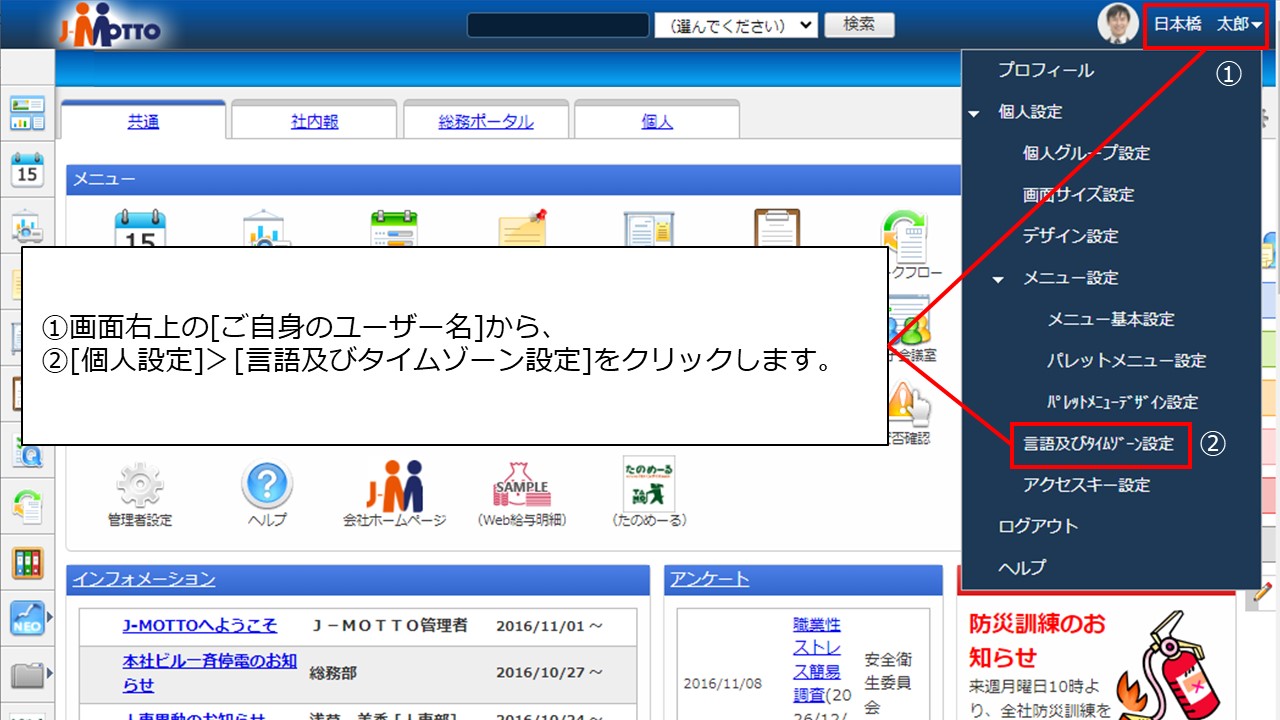Click the search text input field
The width and height of the screenshot is (1280, 720).
click(558, 25)
